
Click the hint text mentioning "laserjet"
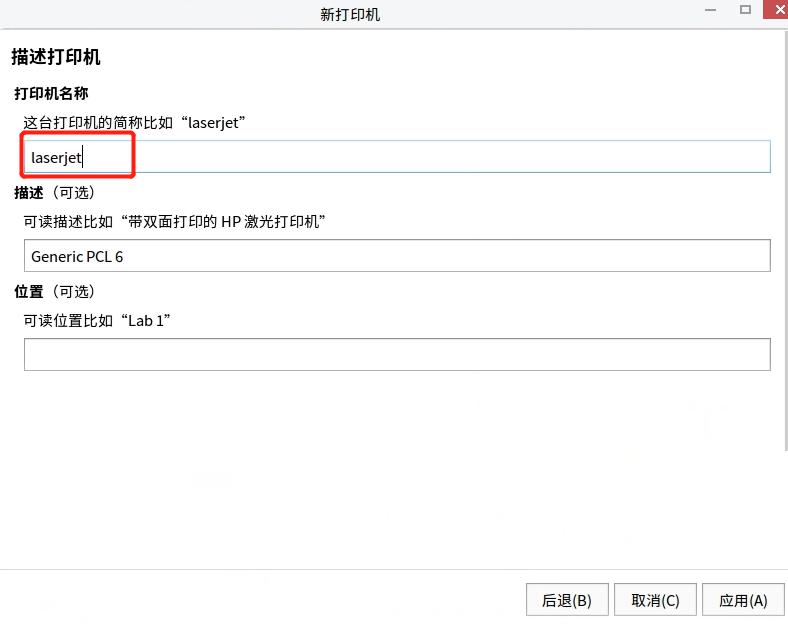[x=134, y=123]
